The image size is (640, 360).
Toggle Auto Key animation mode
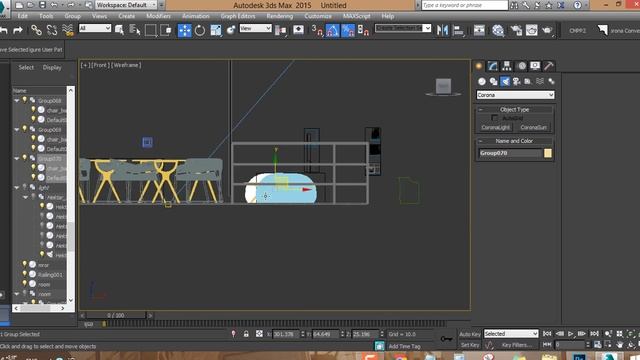click(x=470, y=334)
